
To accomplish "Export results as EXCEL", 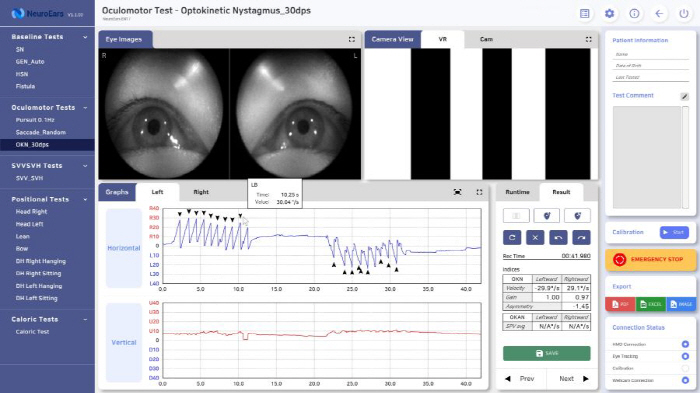I will tap(650, 304).
